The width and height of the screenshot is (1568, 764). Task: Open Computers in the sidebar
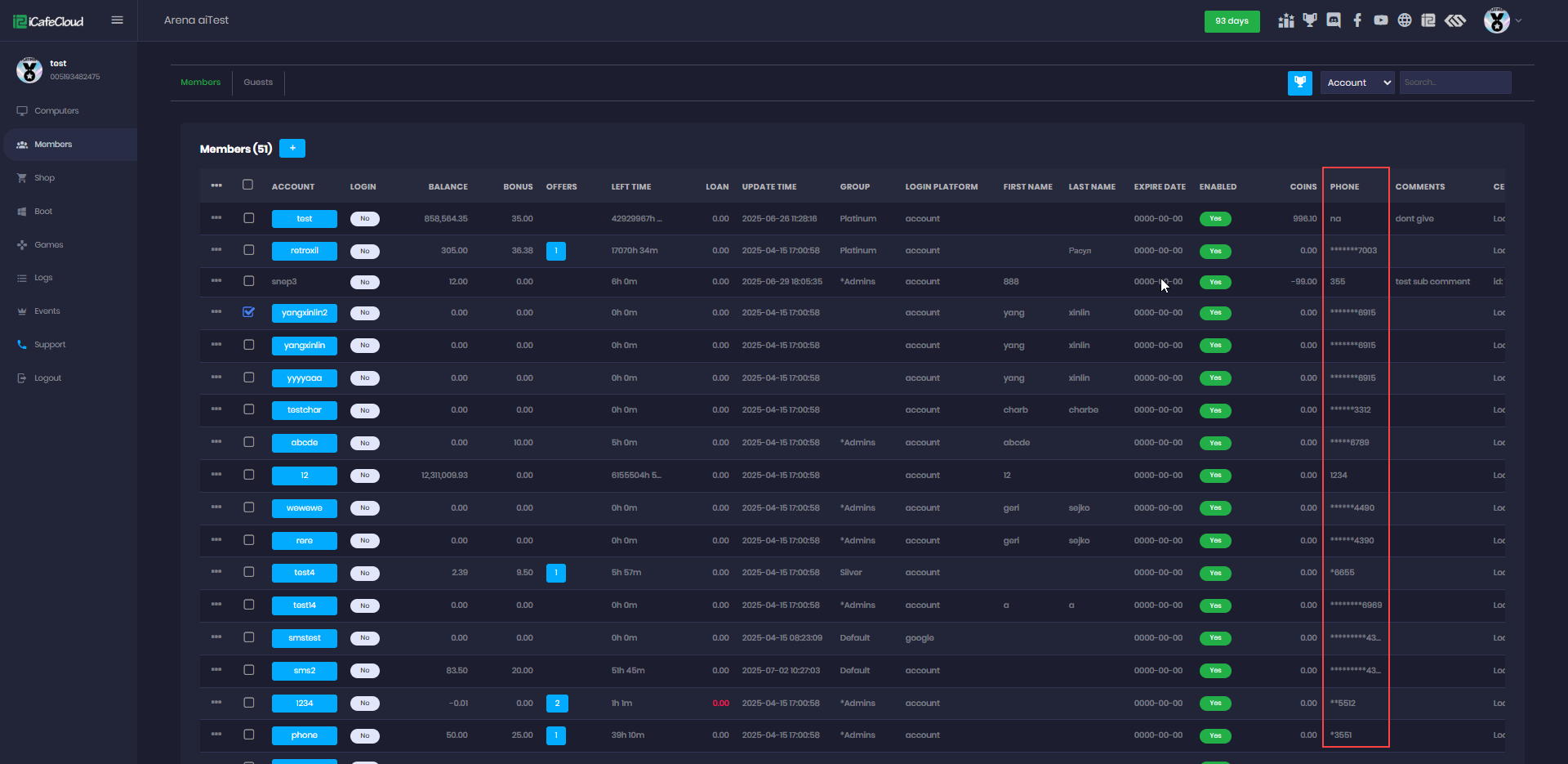[56, 111]
